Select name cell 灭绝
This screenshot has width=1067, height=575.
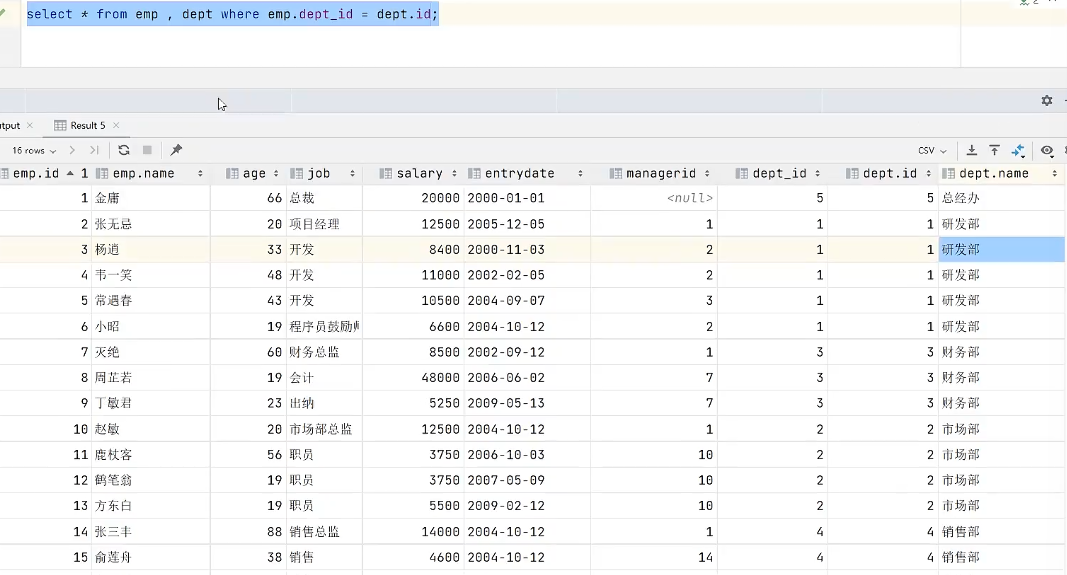click(150, 352)
